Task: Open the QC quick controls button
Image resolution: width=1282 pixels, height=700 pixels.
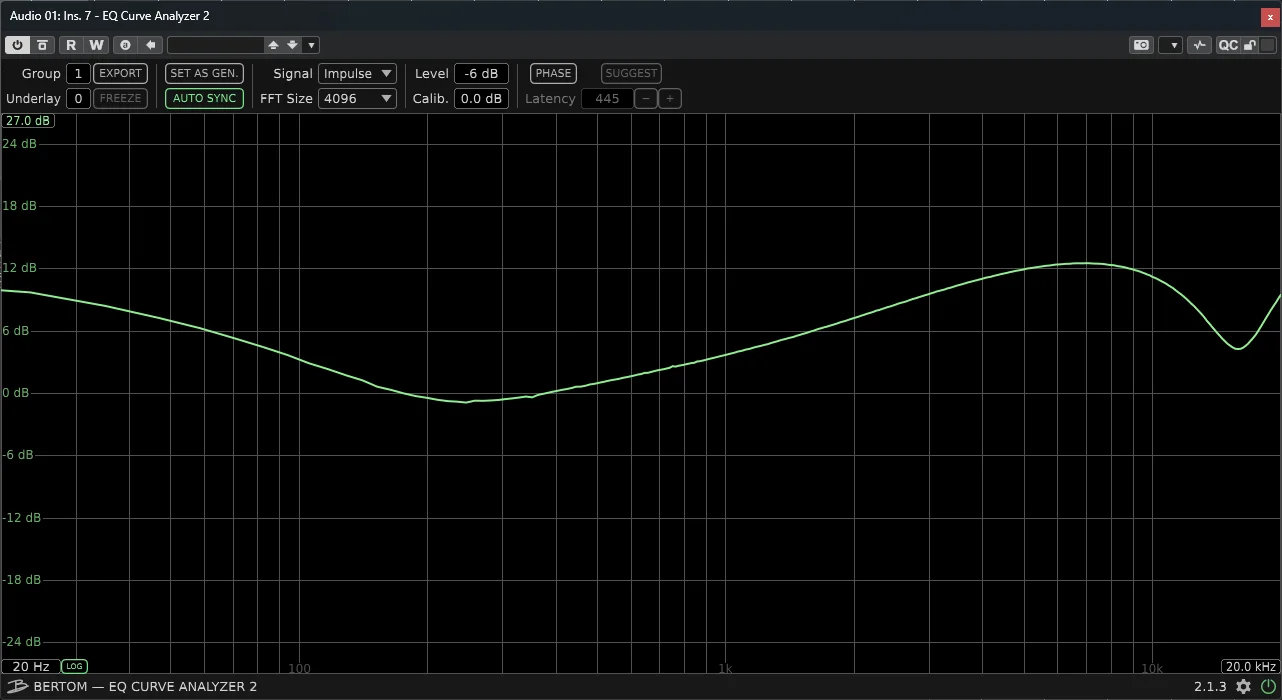Action: [x=1228, y=45]
